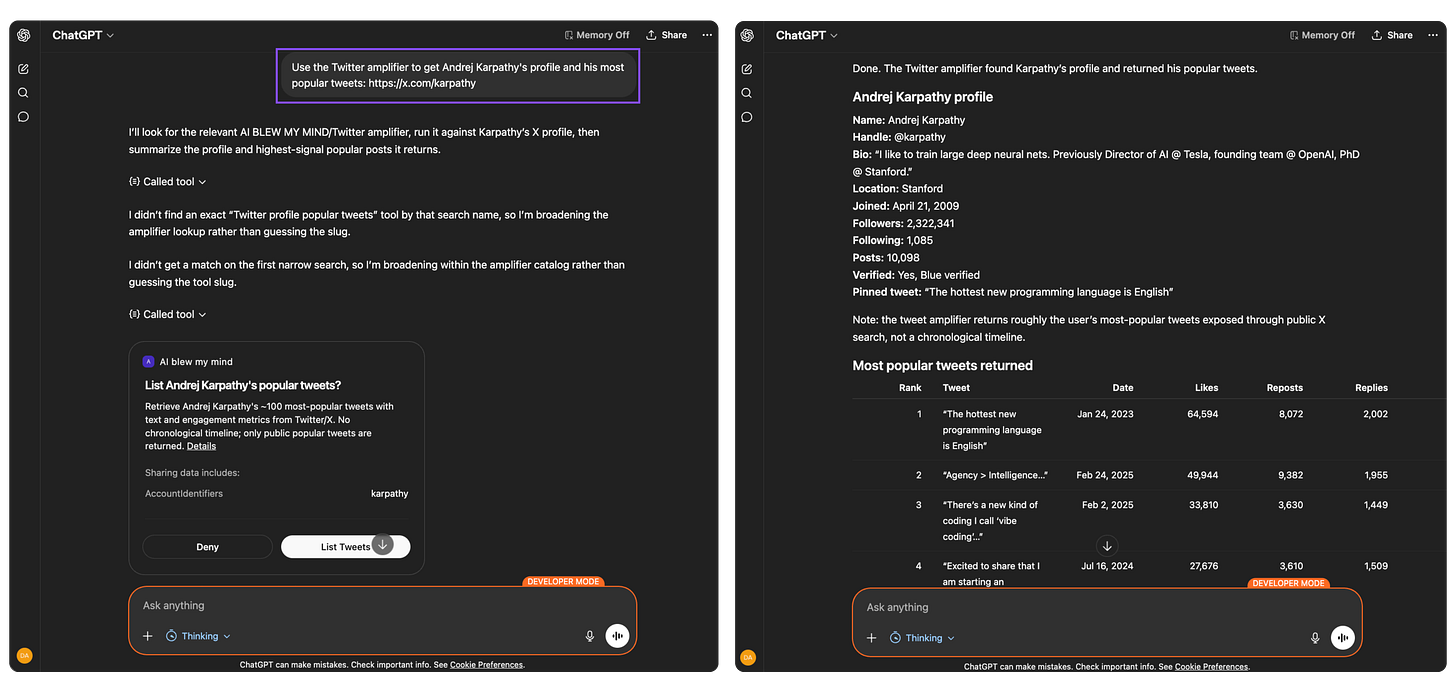Click the user prompt message bubble
1456x694 pixels.
(458, 75)
